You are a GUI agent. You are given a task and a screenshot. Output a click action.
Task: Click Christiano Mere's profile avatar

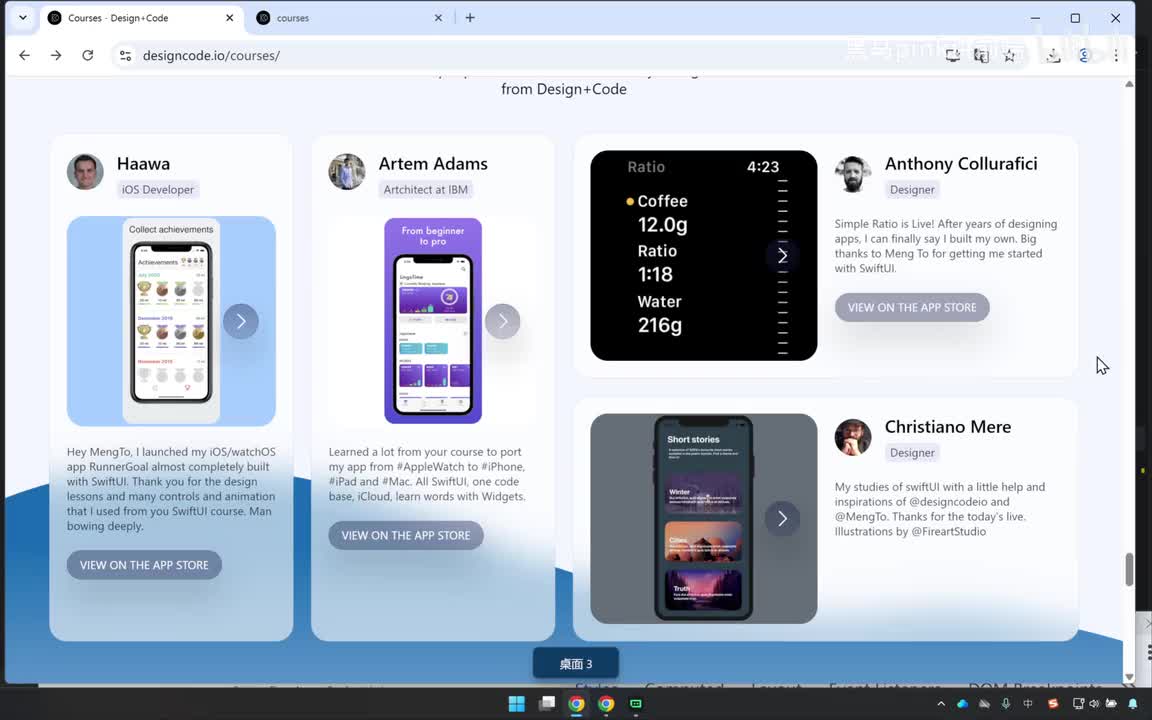click(x=853, y=437)
